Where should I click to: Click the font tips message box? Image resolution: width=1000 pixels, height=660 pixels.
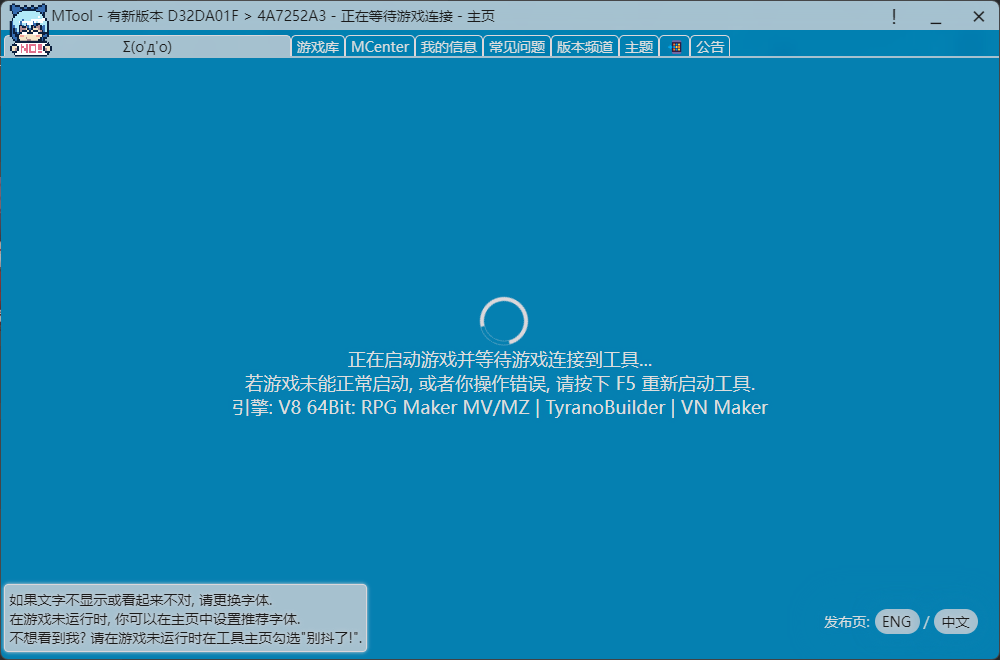186,618
